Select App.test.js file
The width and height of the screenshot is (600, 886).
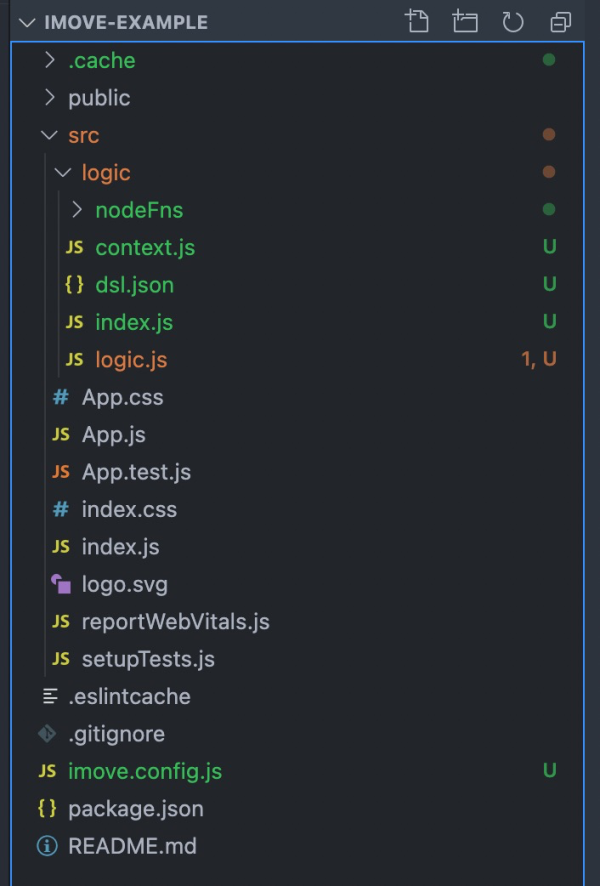(x=136, y=472)
